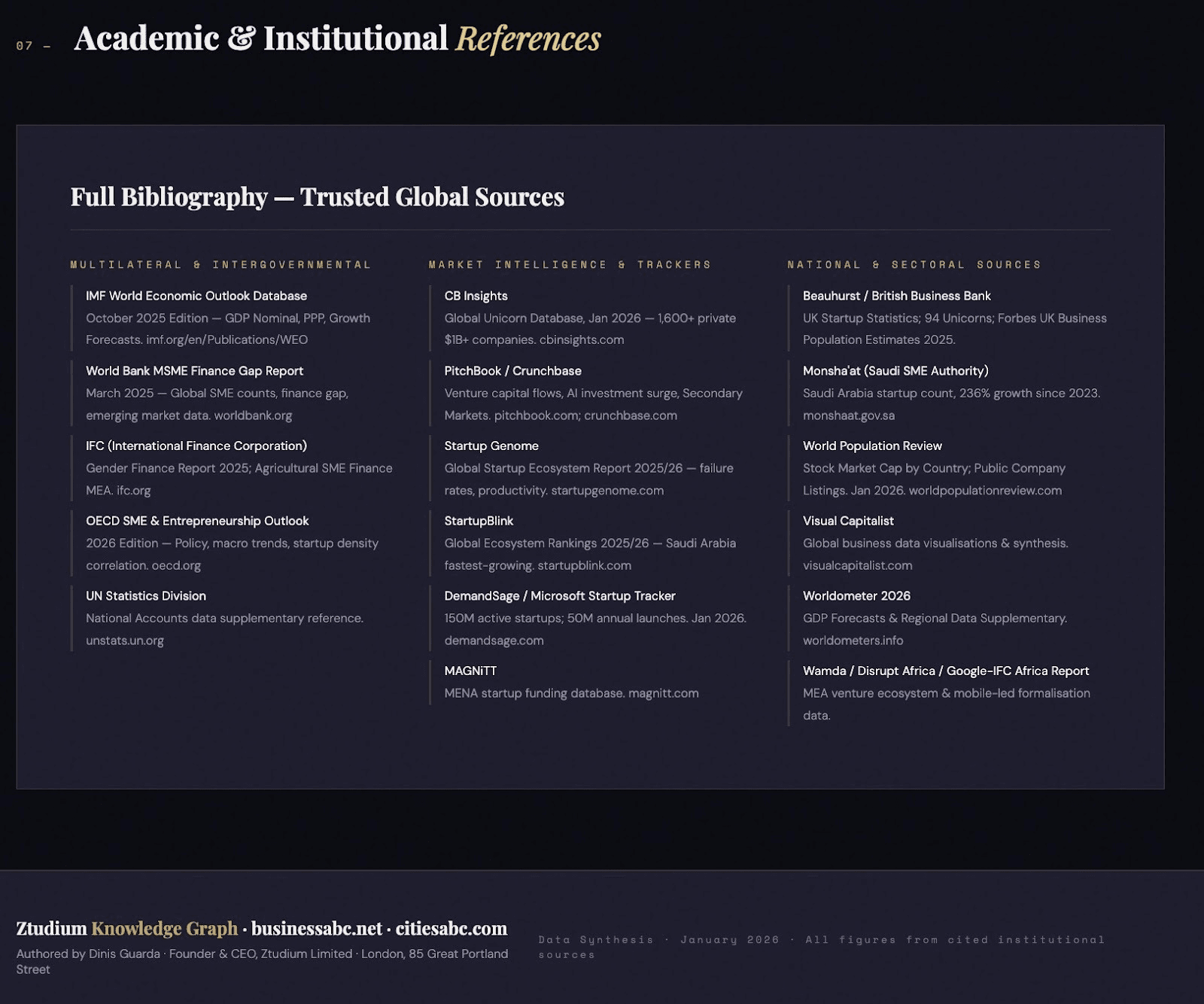Select the World Bank MSME Finance Gap Report title
This screenshot has height=1004, width=1204.
click(x=194, y=371)
